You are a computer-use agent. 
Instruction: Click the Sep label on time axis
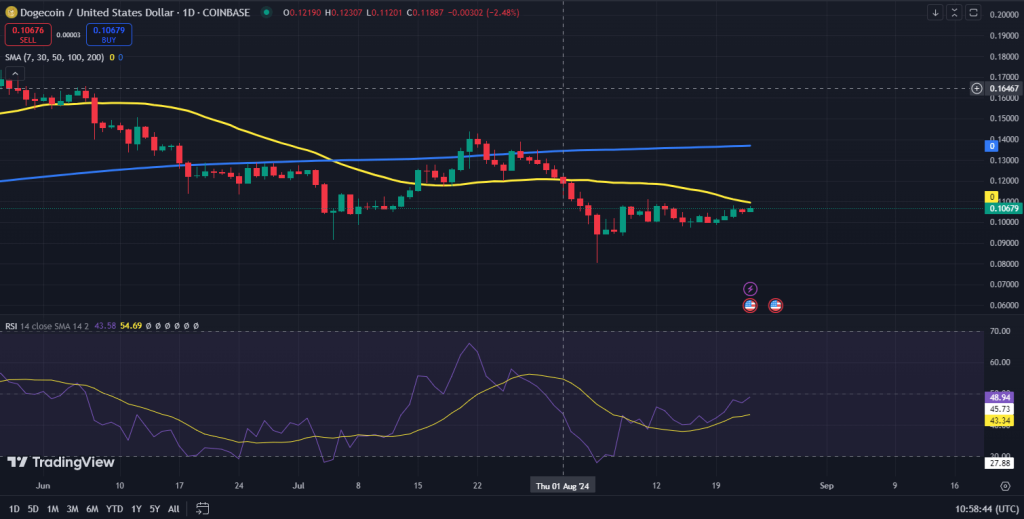click(x=827, y=486)
